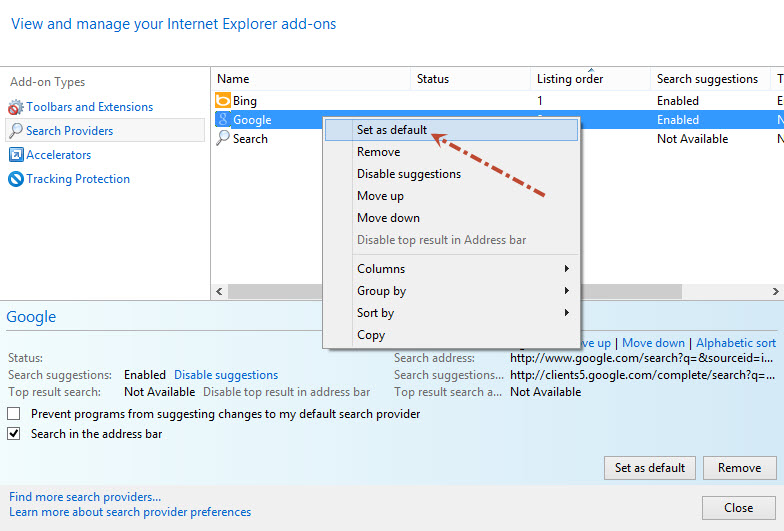This screenshot has width=784, height=531.
Task: Click the Alphabetic sort link
Action: pyautogui.click(x=736, y=343)
